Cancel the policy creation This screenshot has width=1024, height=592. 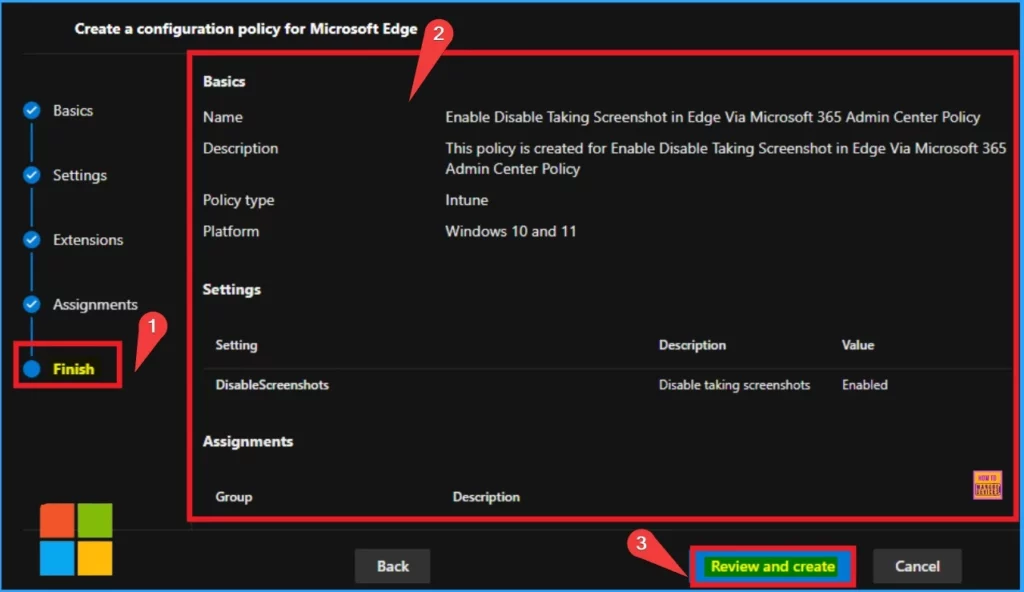tap(917, 566)
